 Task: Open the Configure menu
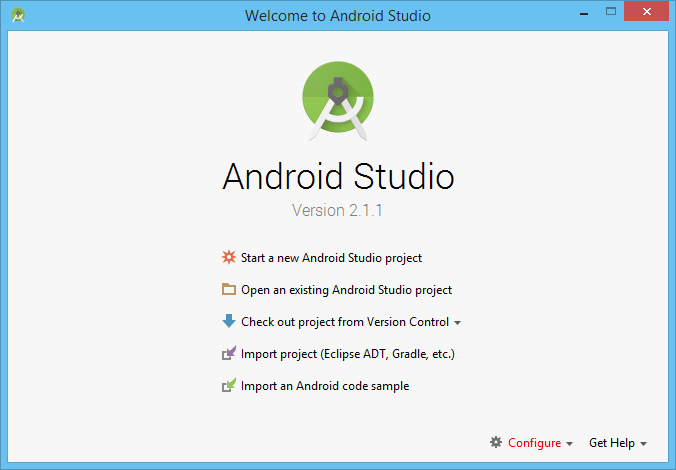click(x=534, y=443)
